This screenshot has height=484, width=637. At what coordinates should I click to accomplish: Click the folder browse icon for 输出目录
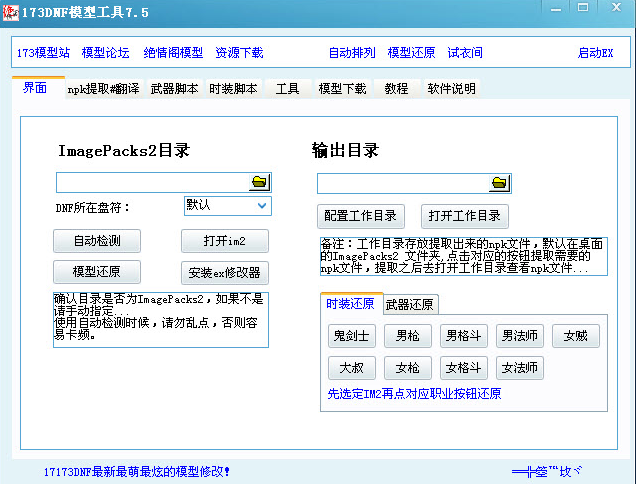[x=499, y=183]
